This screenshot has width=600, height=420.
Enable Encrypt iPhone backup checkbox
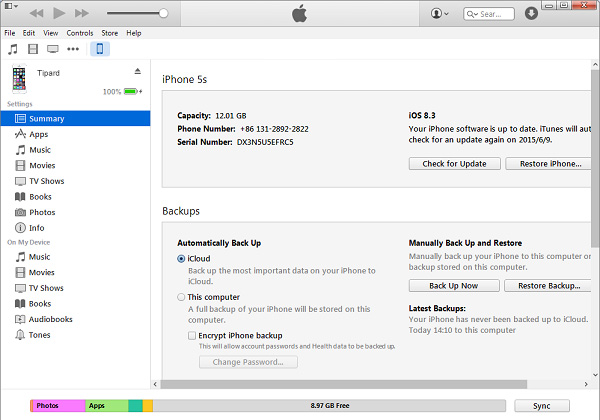[192, 336]
